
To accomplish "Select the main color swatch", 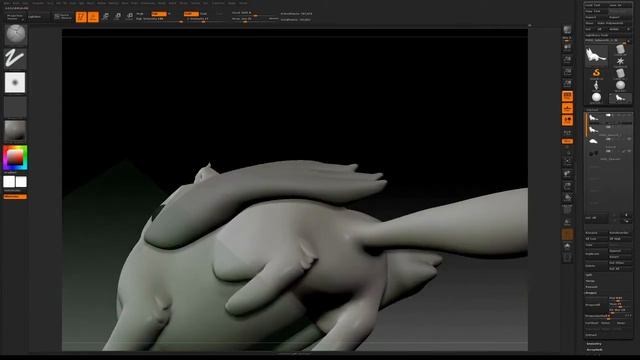I will coord(21,182).
